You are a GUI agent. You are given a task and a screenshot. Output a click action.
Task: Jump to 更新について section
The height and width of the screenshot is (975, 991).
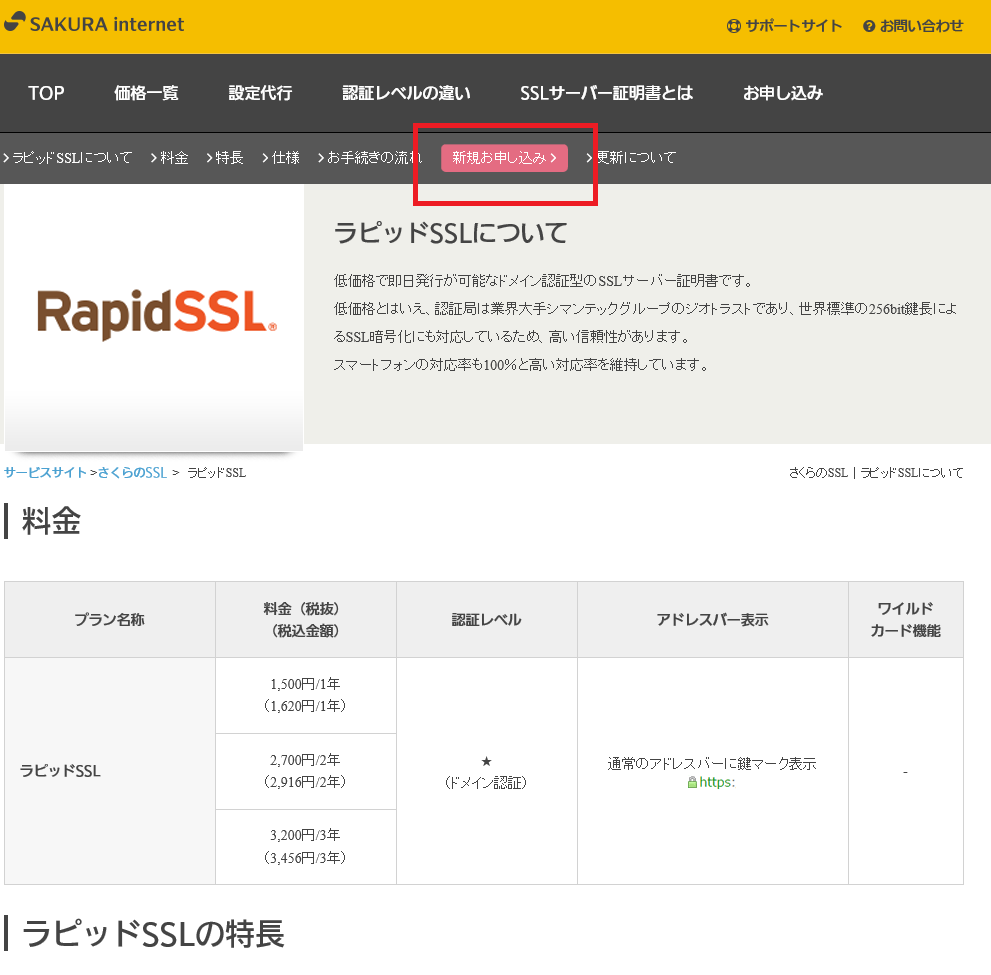click(x=631, y=157)
